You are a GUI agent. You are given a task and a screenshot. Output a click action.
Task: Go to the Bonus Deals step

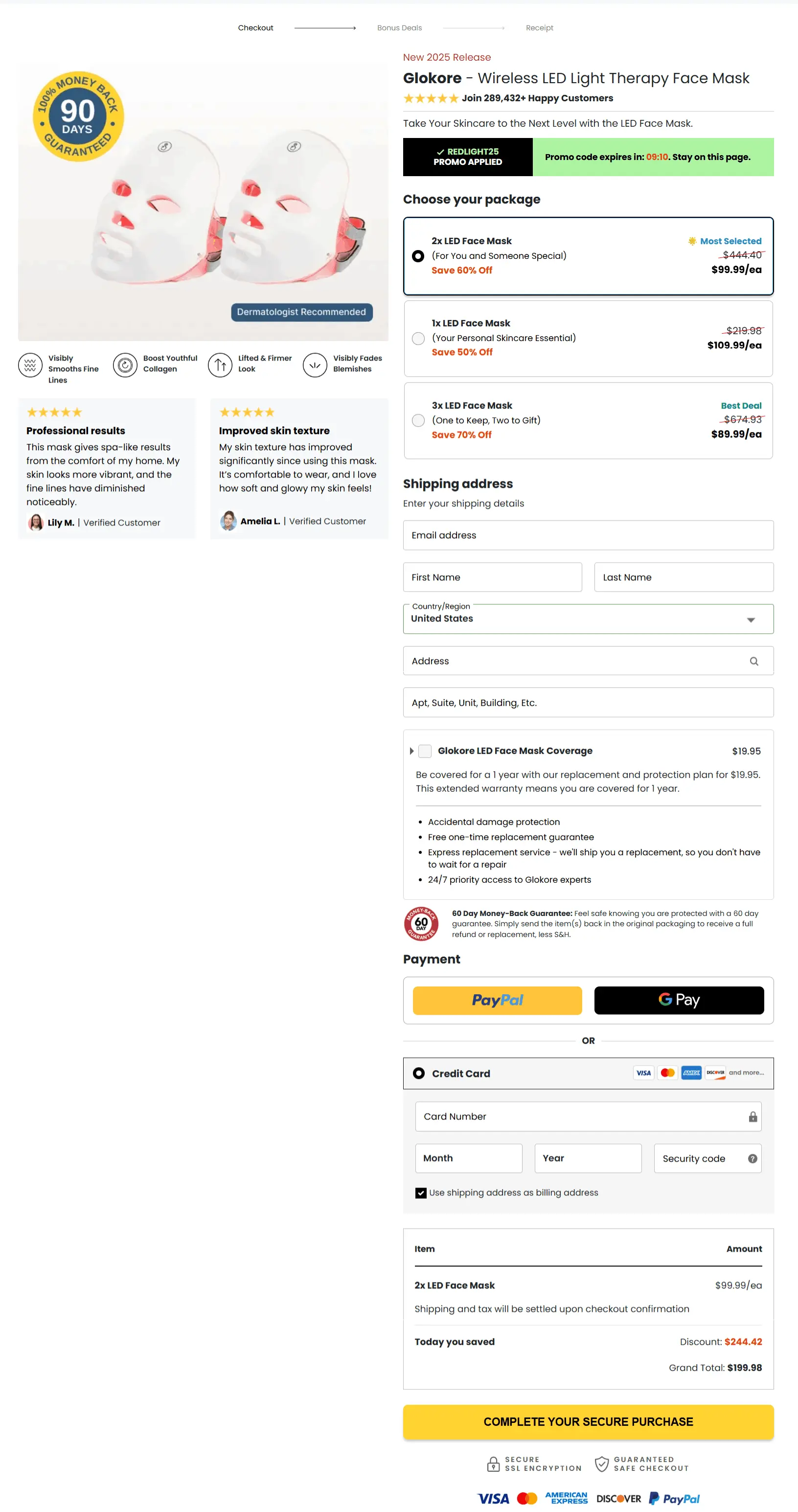click(x=400, y=27)
